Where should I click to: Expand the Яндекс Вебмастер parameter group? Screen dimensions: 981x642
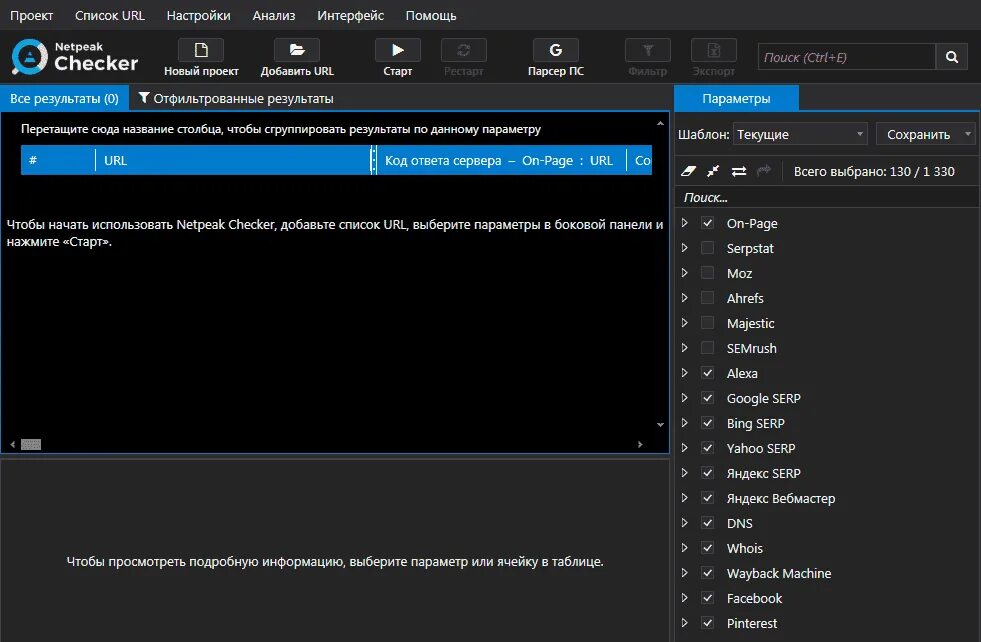[x=684, y=498]
